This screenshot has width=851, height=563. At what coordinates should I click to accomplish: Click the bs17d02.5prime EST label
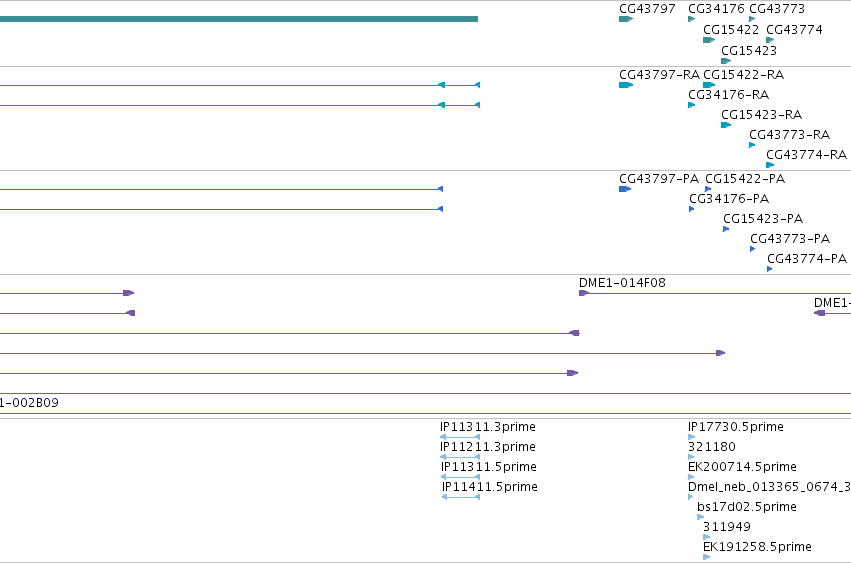pyautogui.click(x=747, y=507)
